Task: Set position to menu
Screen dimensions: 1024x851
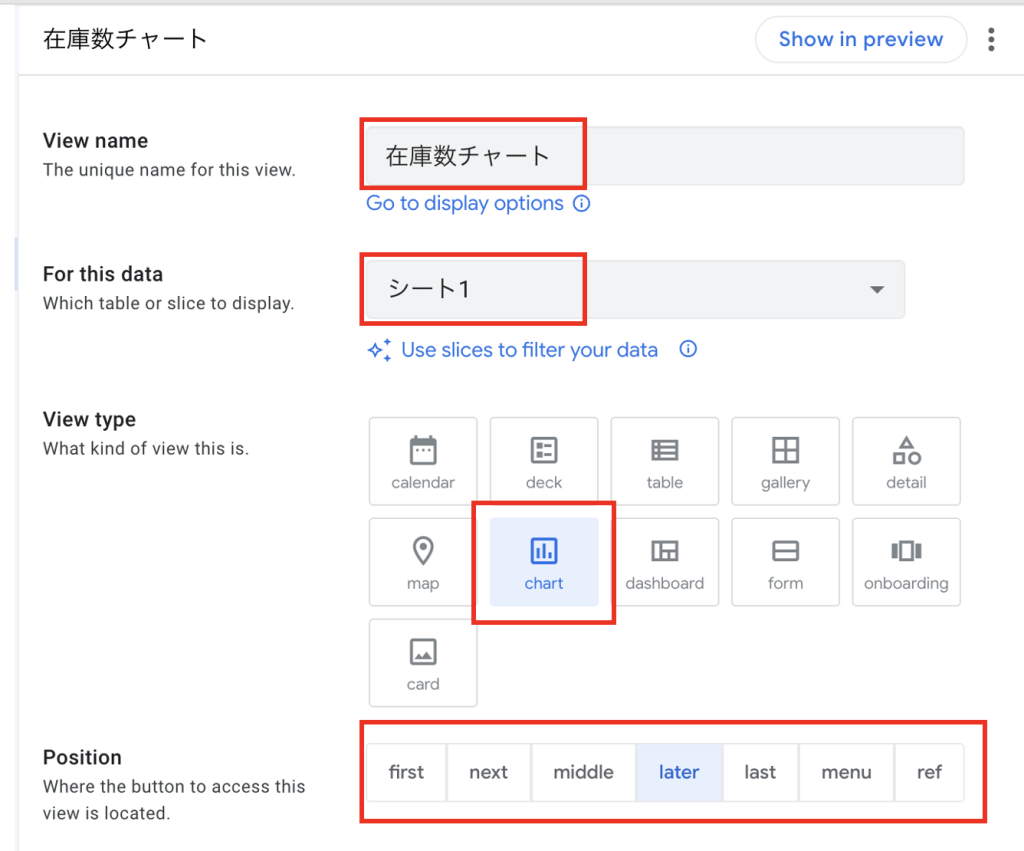Action: (x=846, y=772)
